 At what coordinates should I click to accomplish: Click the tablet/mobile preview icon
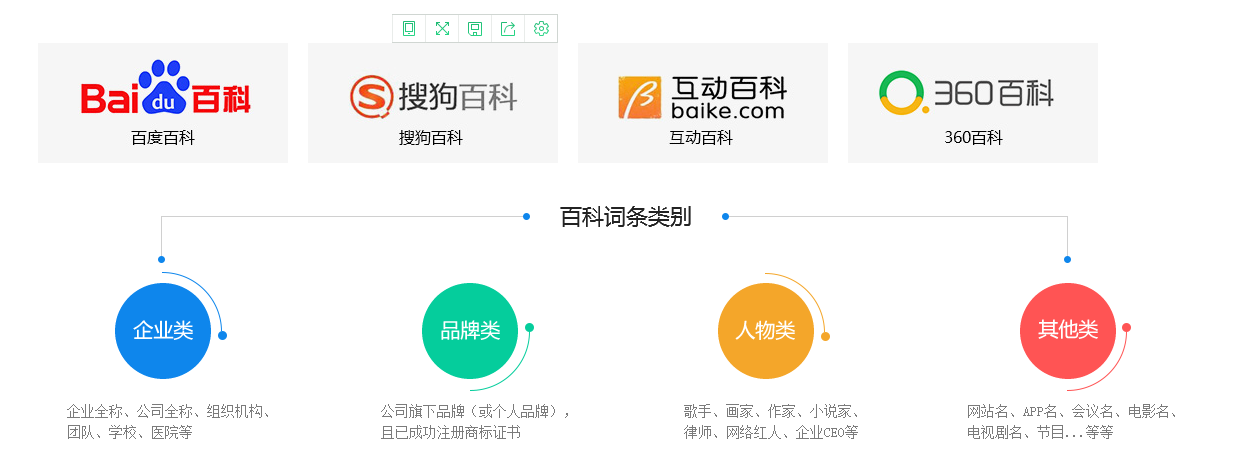(x=409, y=29)
